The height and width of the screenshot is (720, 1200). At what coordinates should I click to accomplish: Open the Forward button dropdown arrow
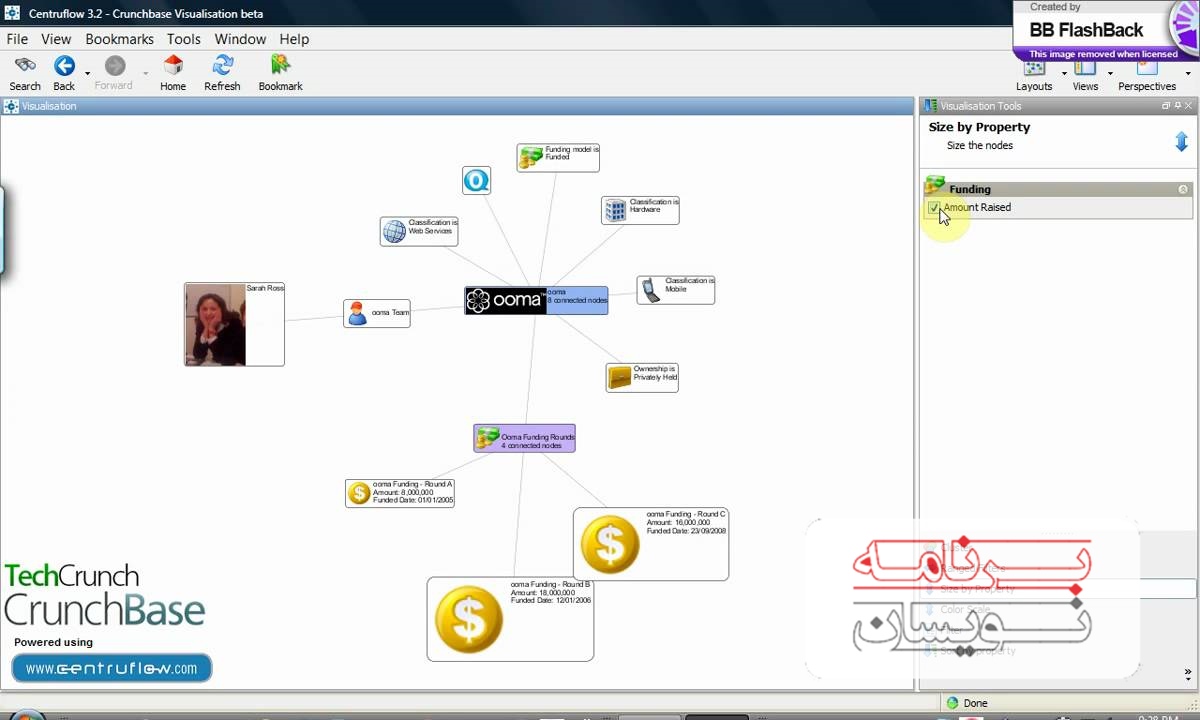pyautogui.click(x=146, y=73)
